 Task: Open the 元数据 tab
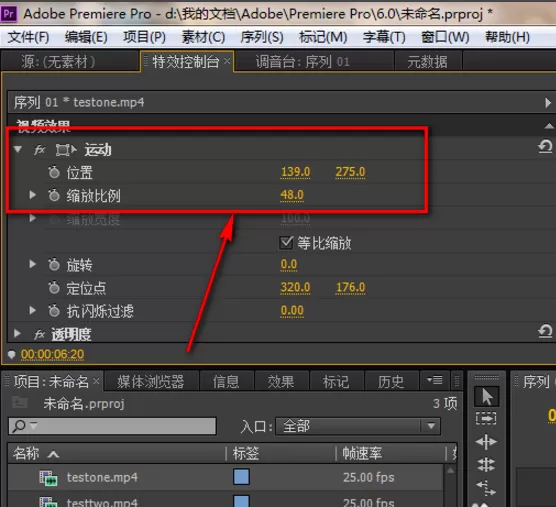(x=427, y=62)
